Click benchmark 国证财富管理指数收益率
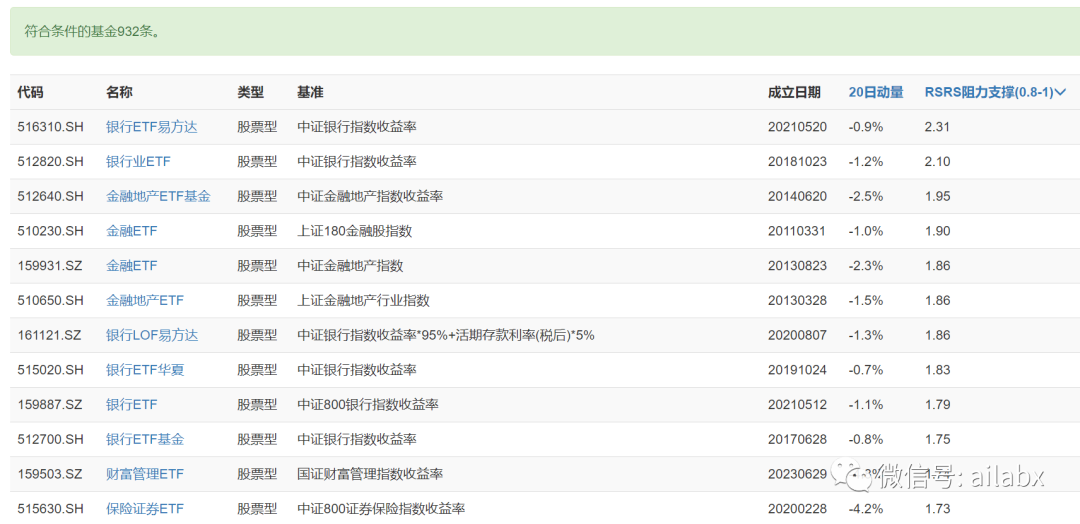The height and width of the screenshot is (524, 1080). tap(370, 474)
